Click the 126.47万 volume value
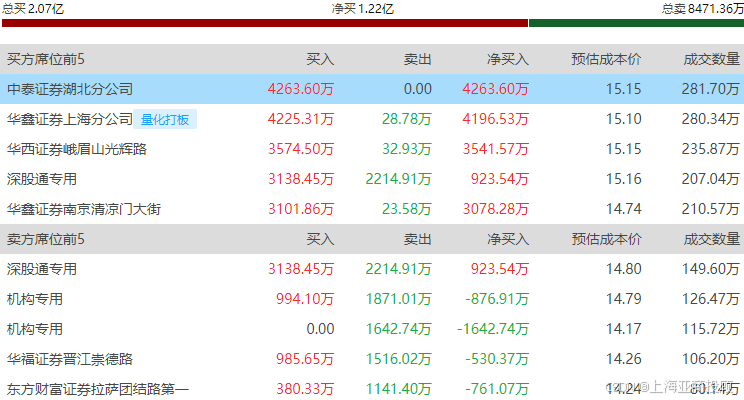This screenshot has height=400, width=744. (711, 299)
